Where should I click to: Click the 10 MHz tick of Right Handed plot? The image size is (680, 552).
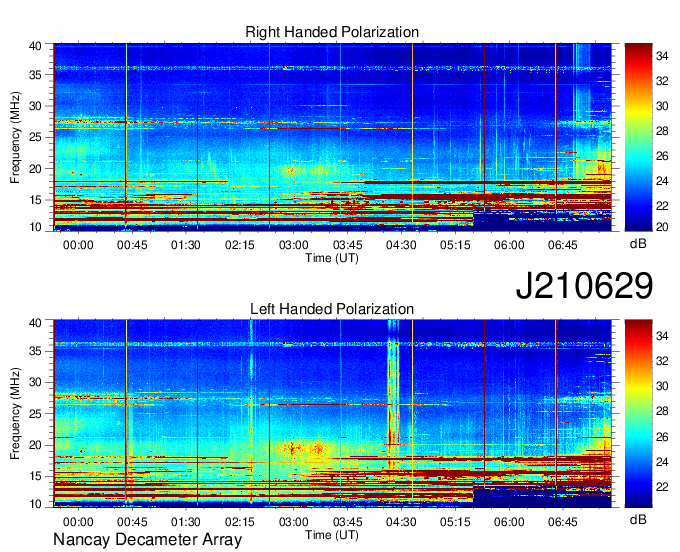click(x=35, y=227)
